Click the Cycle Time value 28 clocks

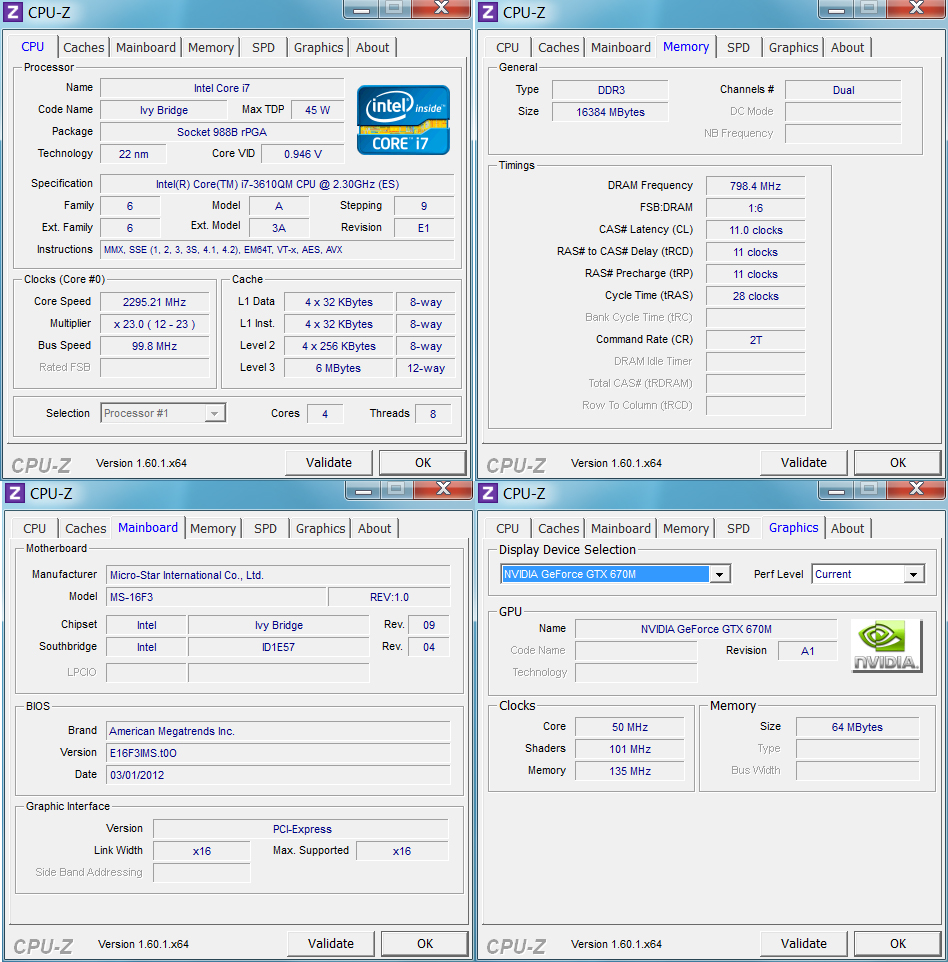coord(755,296)
